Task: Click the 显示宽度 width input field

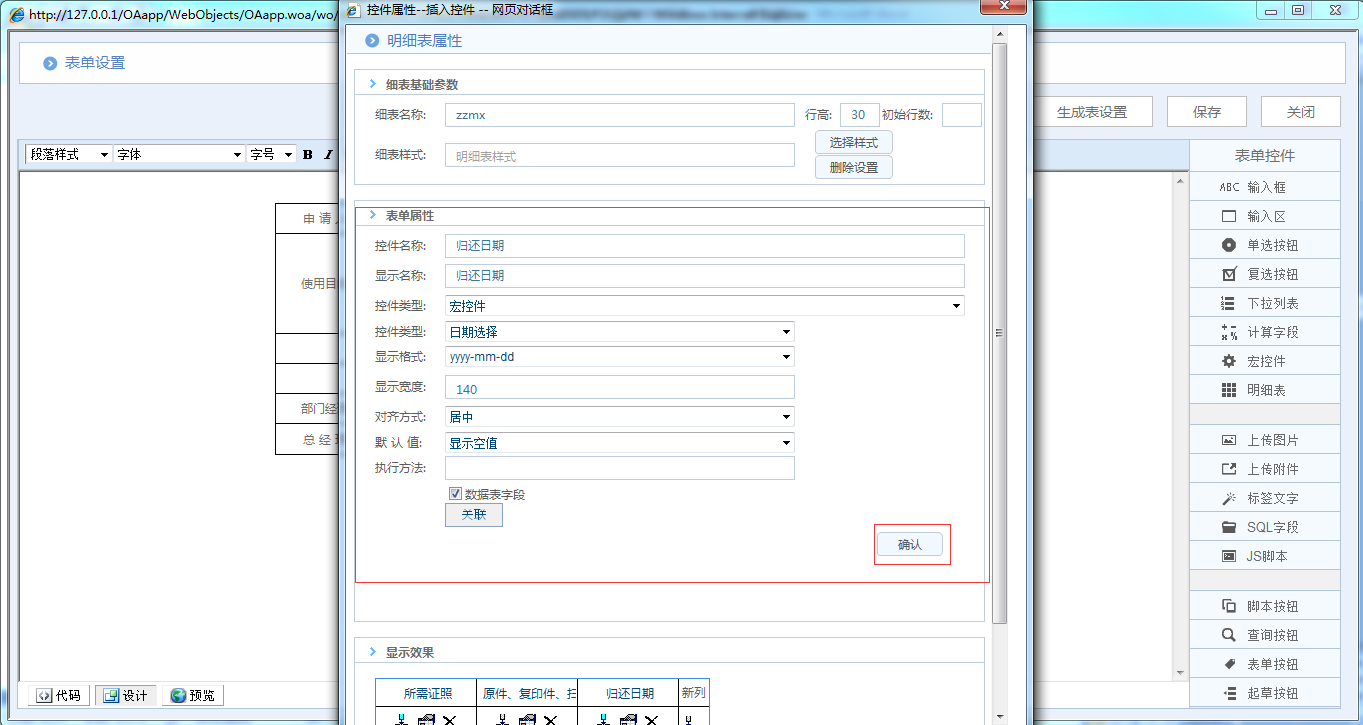Action: point(619,386)
